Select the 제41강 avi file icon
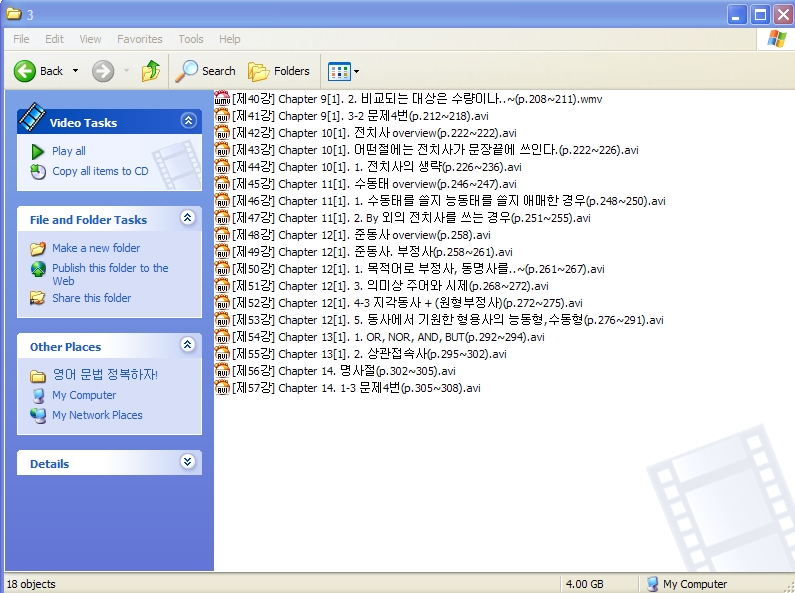 point(222,116)
